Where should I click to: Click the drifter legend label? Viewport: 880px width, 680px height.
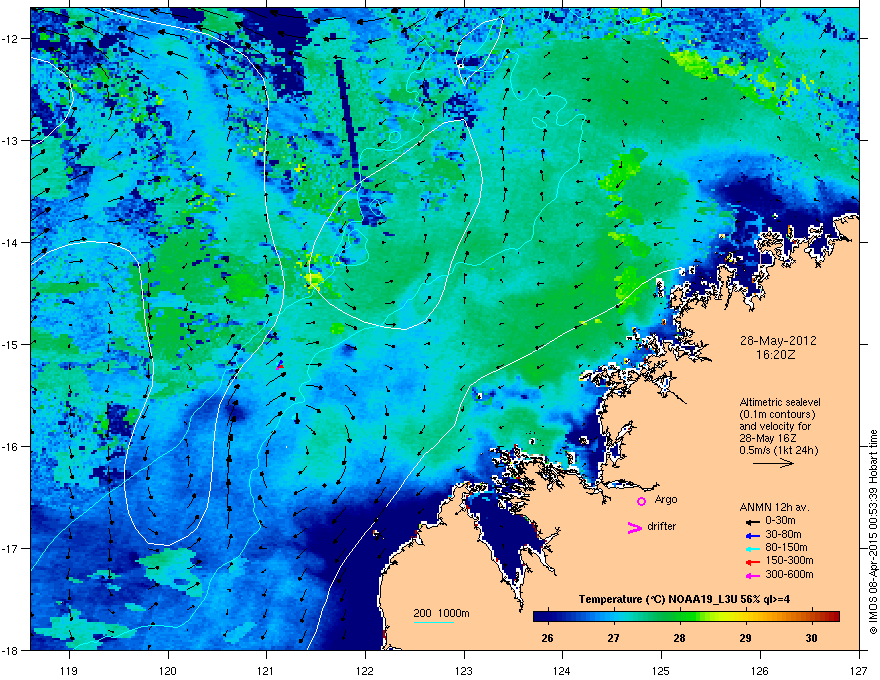pos(662,526)
